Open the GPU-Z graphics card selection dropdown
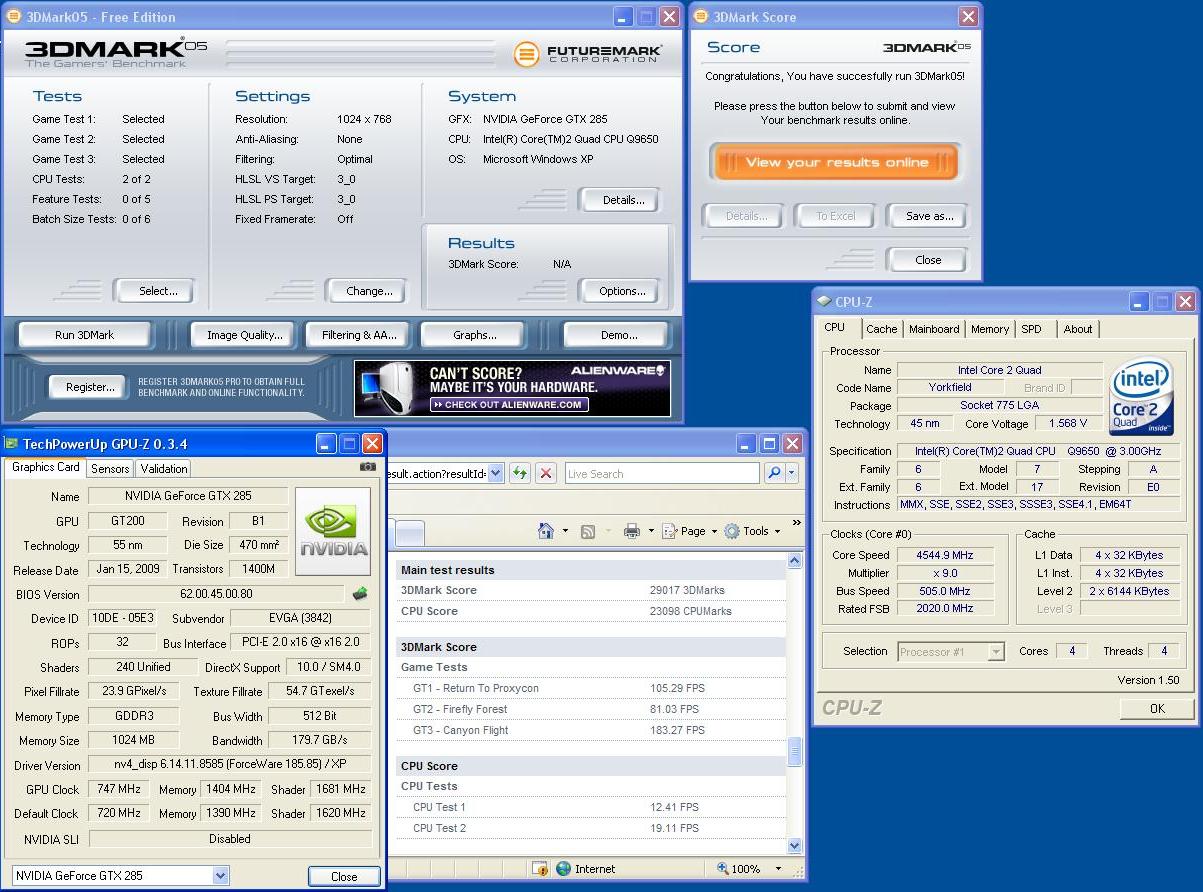This screenshot has width=1203, height=892. click(x=220, y=876)
